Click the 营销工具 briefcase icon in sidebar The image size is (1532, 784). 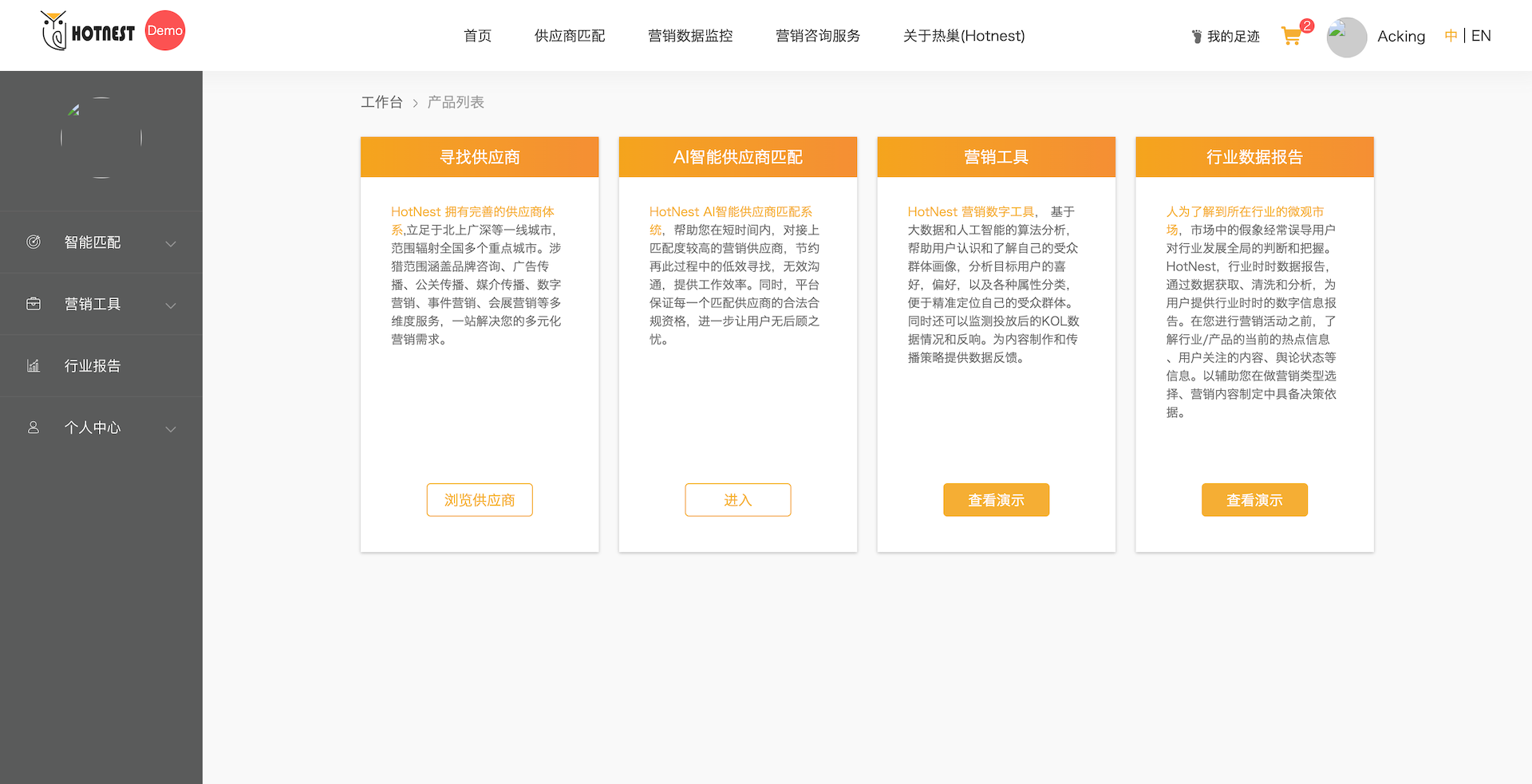[x=34, y=304]
